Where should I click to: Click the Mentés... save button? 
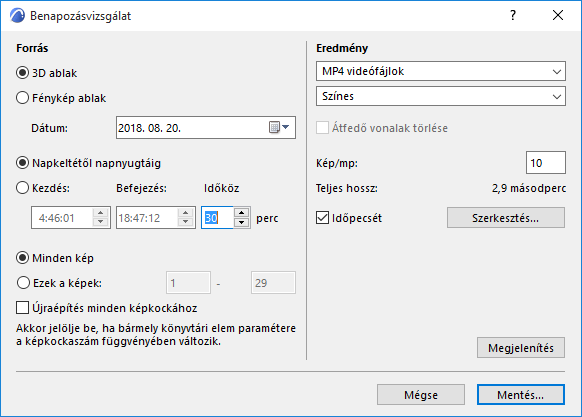[521, 394]
